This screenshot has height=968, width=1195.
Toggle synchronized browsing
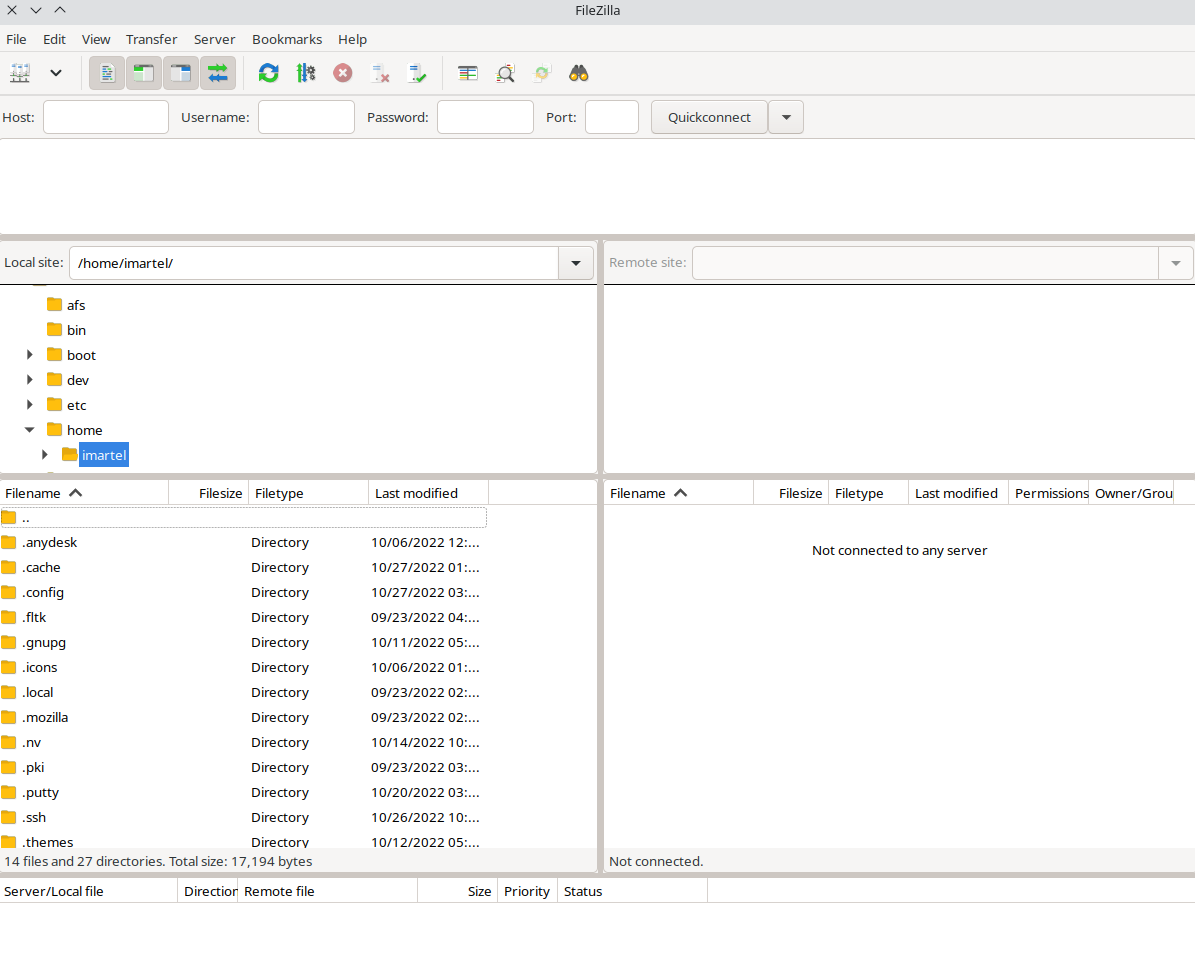pos(542,73)
